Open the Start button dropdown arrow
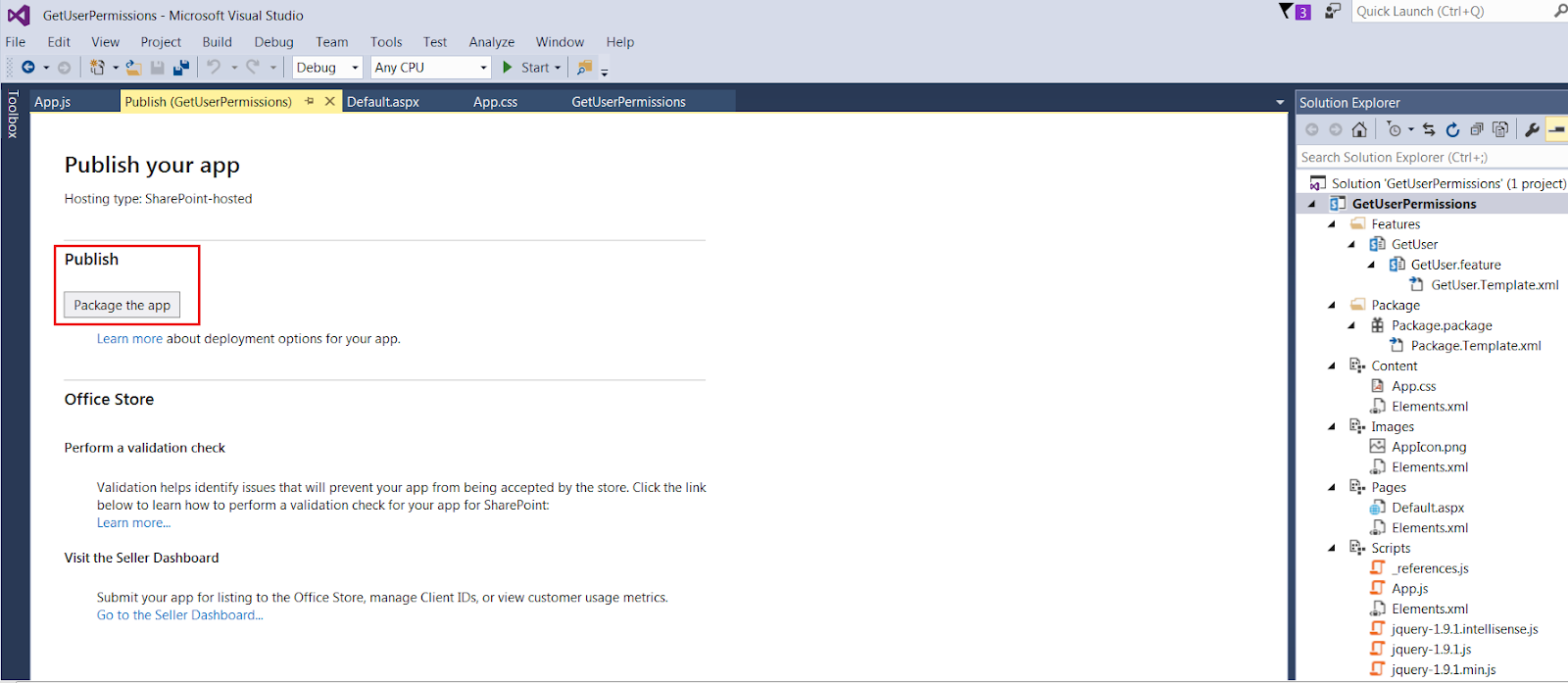 [558, 68]
